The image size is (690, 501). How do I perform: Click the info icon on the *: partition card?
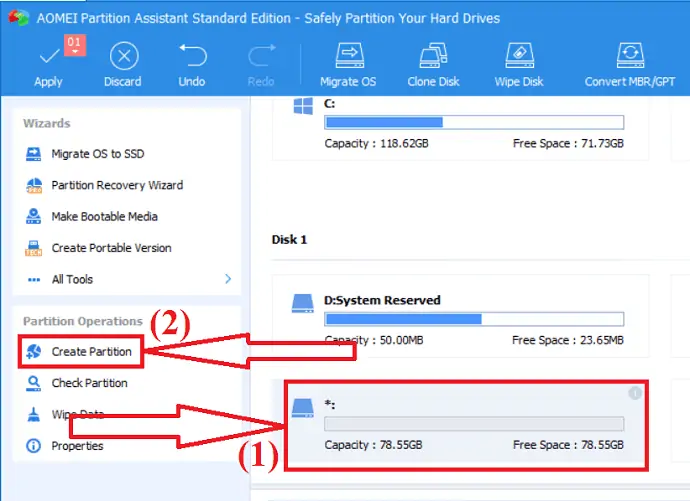point(635,393)
